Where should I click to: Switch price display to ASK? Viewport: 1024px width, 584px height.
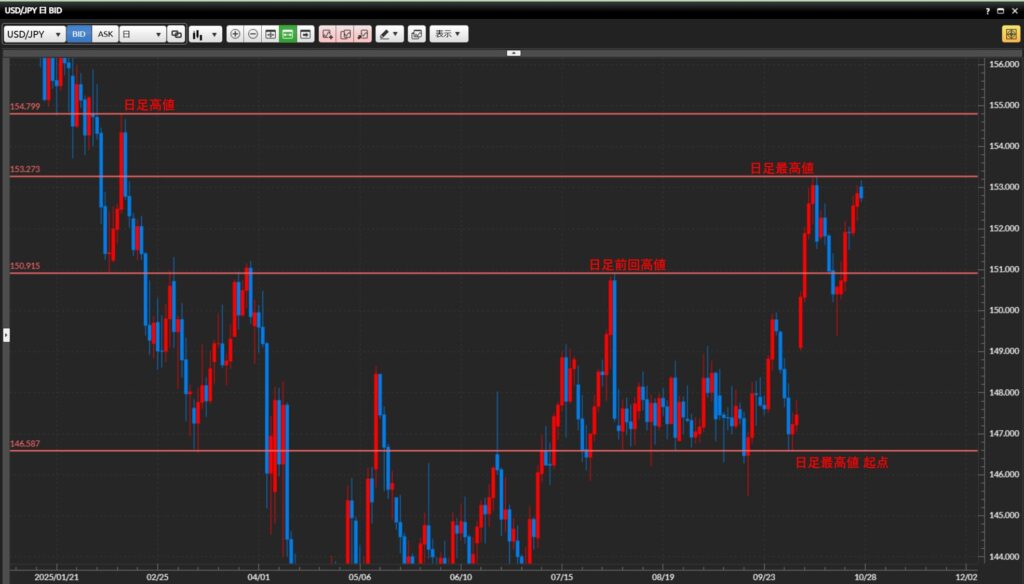[105, 34]
